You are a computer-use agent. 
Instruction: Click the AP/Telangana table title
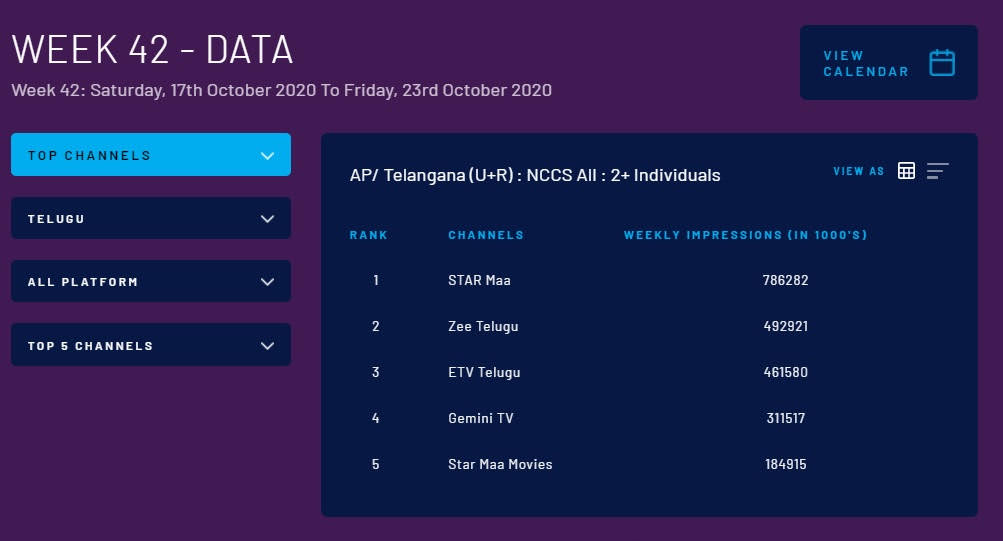coord(535,175)
